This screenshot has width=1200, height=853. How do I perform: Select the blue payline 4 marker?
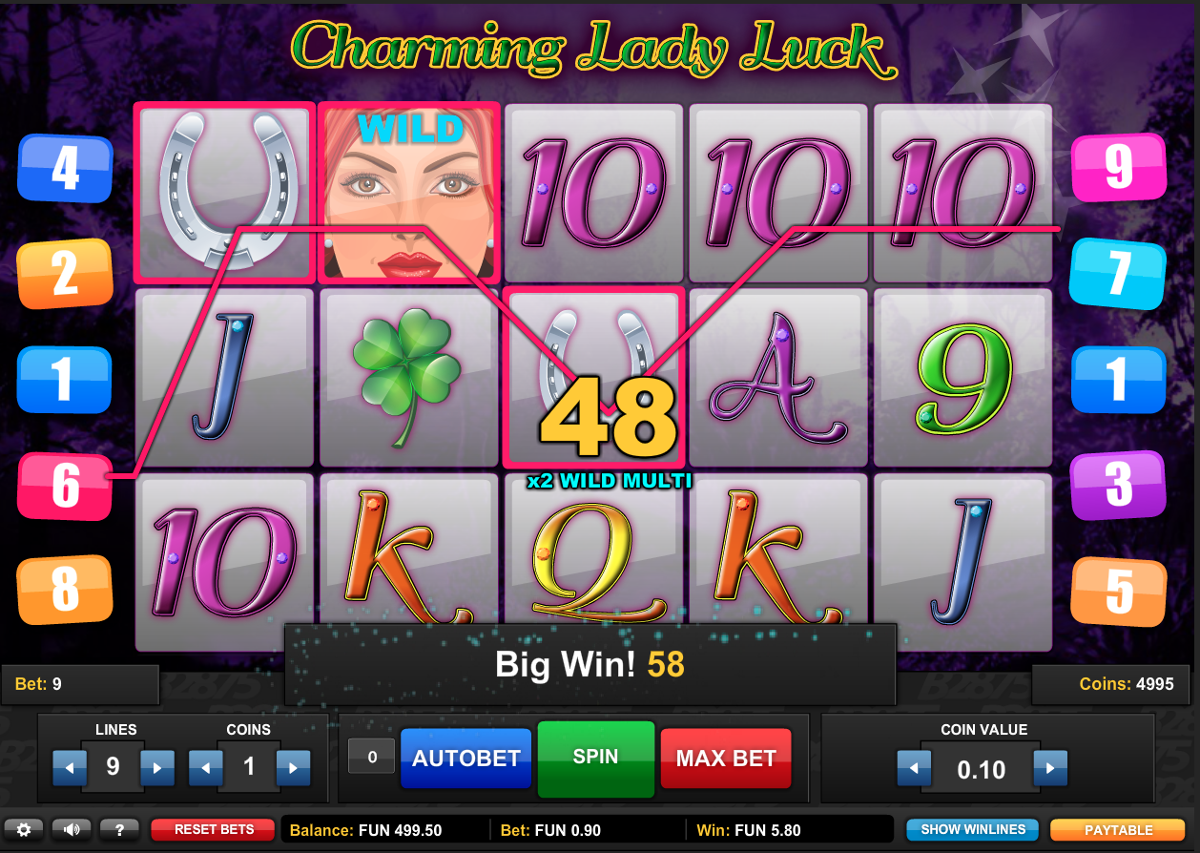click(65, 168)
